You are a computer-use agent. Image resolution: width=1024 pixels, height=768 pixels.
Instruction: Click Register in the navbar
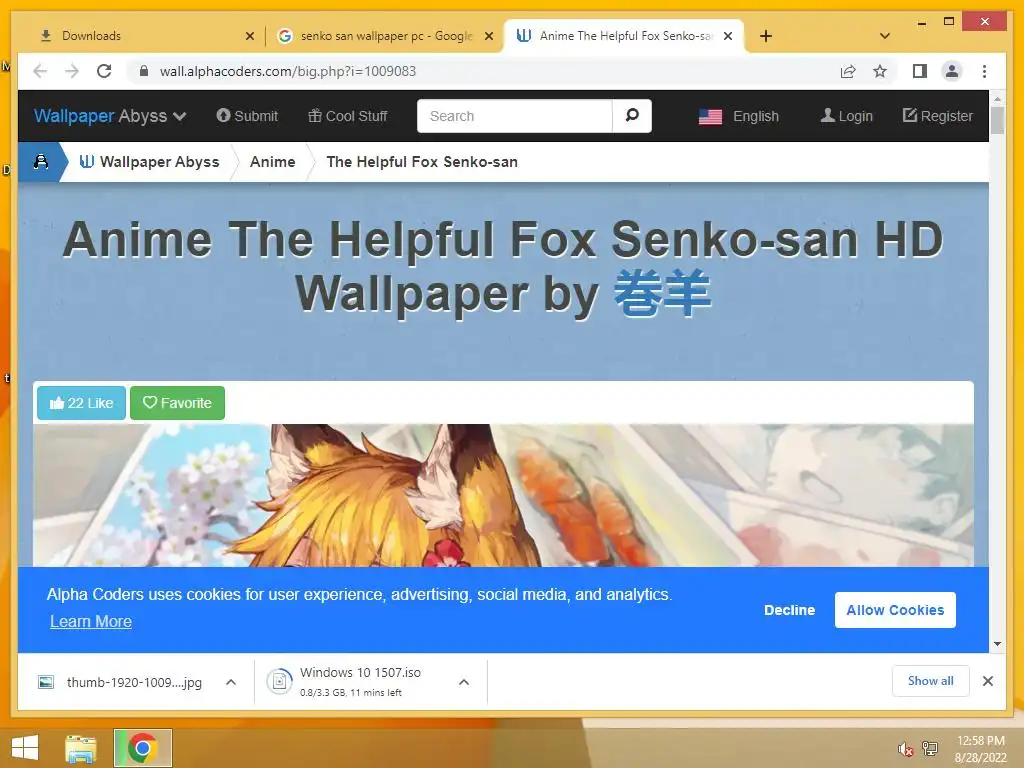point(938,116)
